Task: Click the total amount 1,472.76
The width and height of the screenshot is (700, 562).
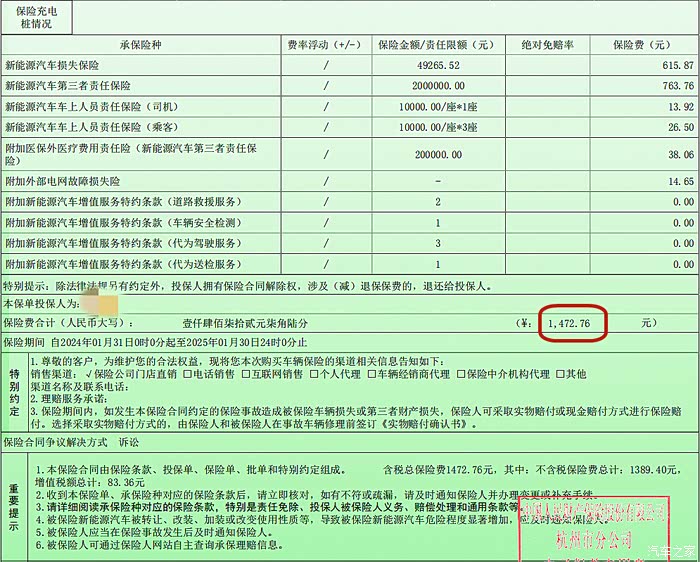Action: (x=569, y=323)
